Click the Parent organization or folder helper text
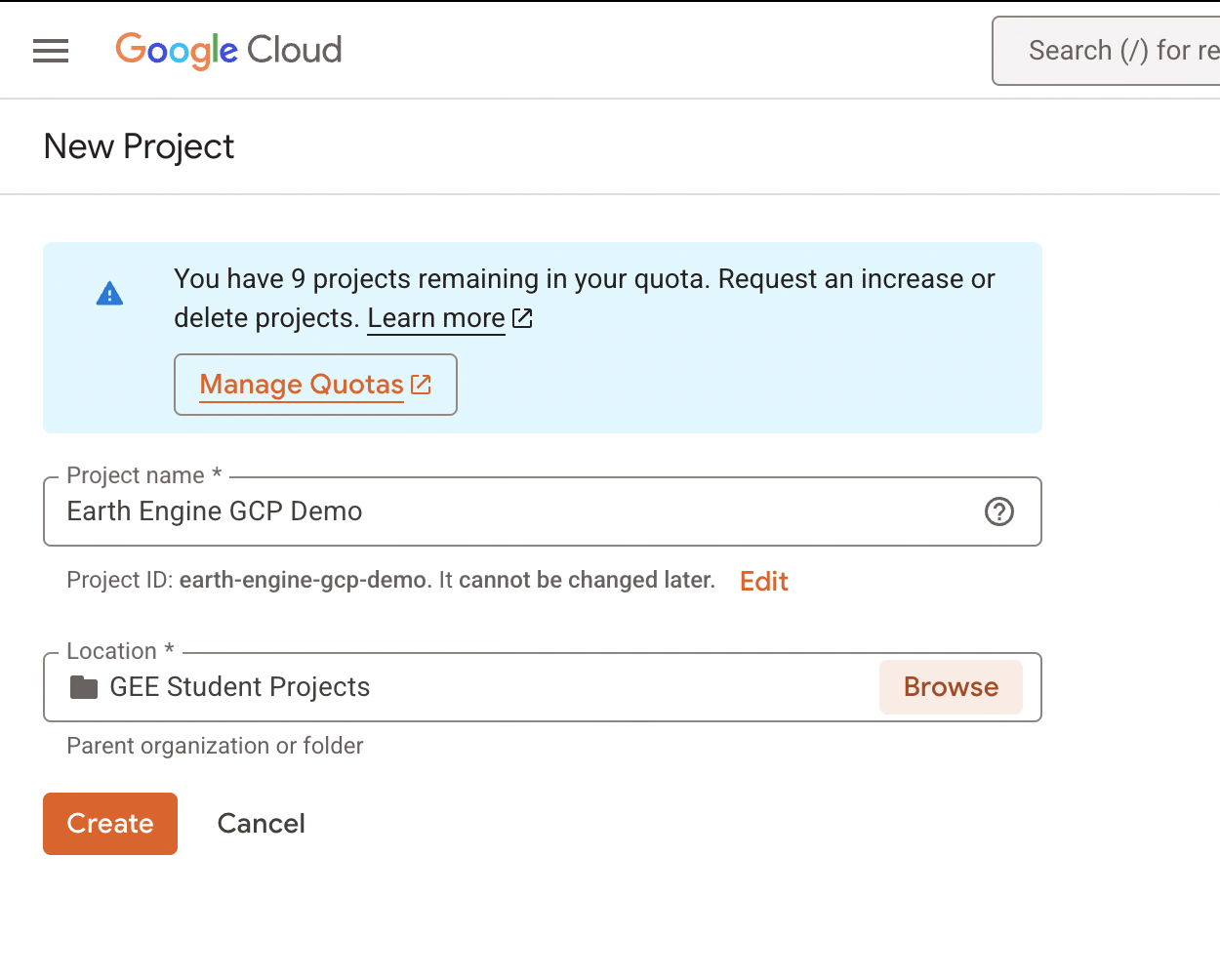Viewport: 1220px width, 980px height. pyautogui.click(x=214, y=746)
